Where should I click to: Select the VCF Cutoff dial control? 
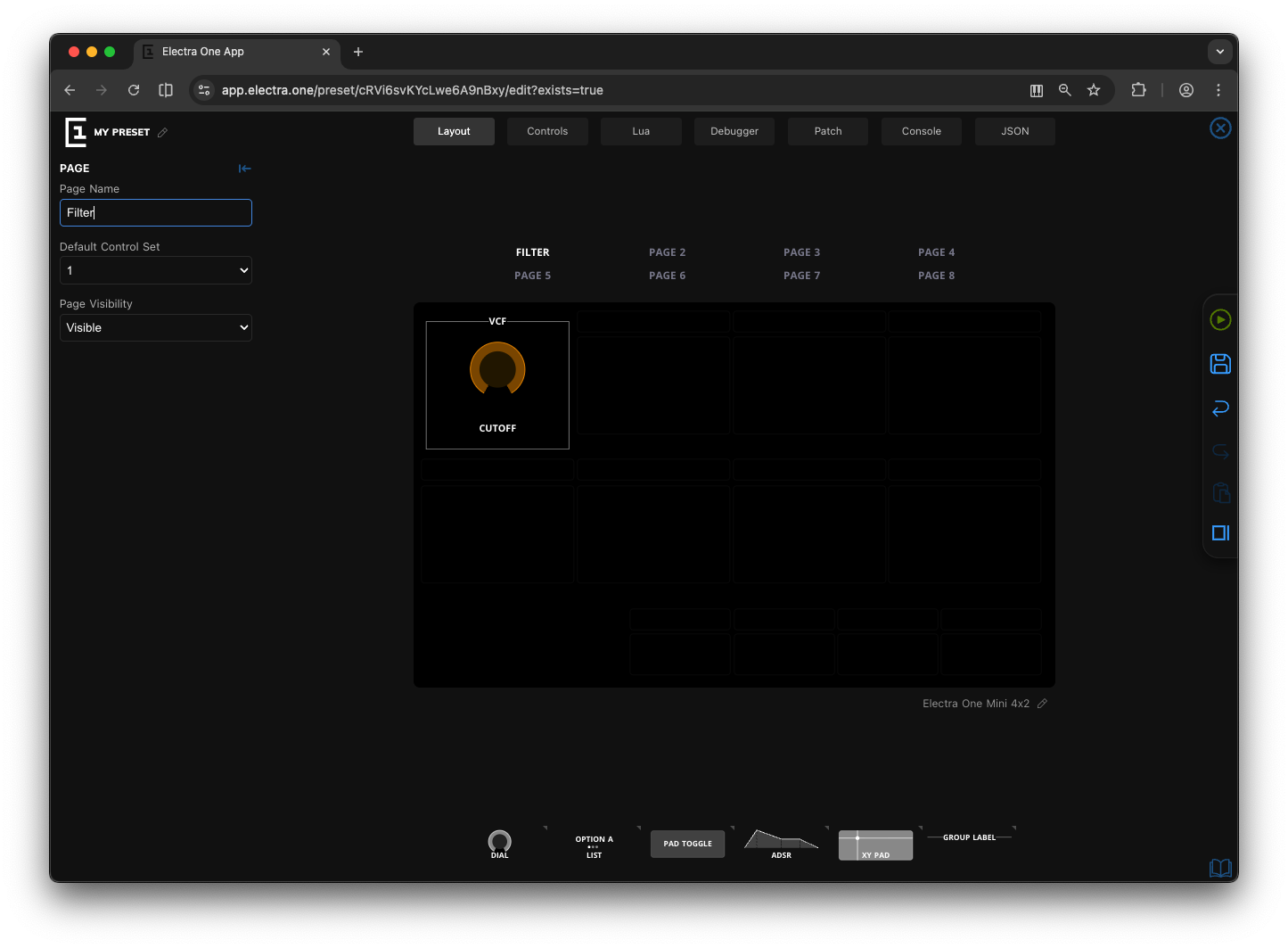[497, 384]
